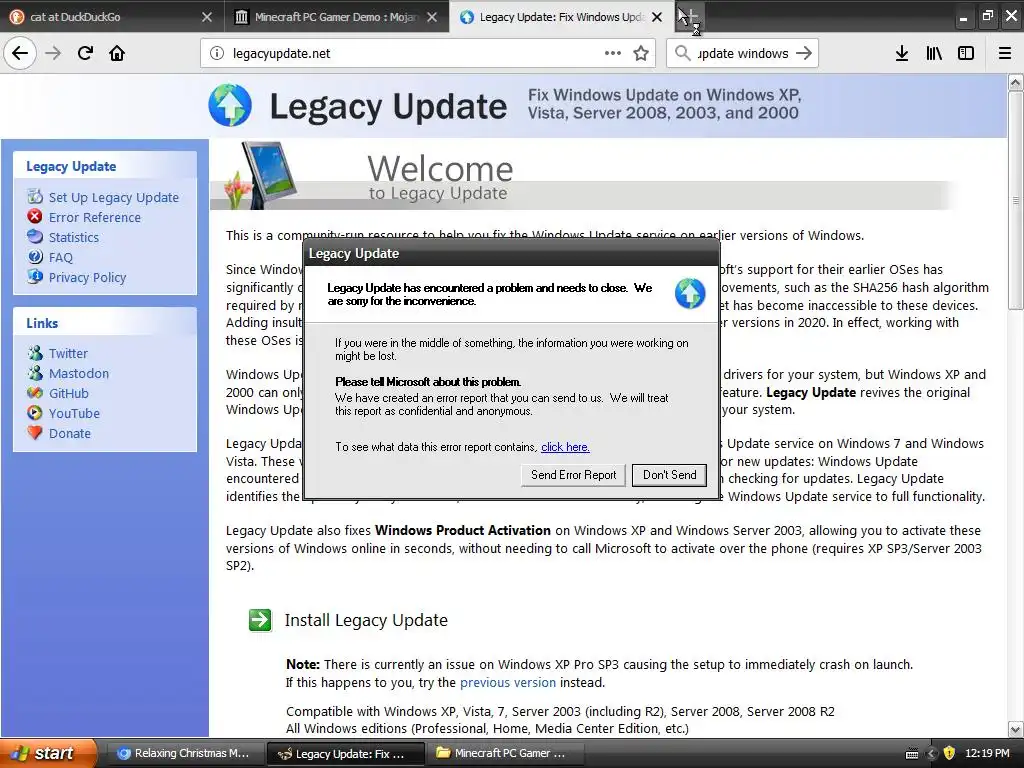Open the Library toolbar icon

click(x=934, y=53)
